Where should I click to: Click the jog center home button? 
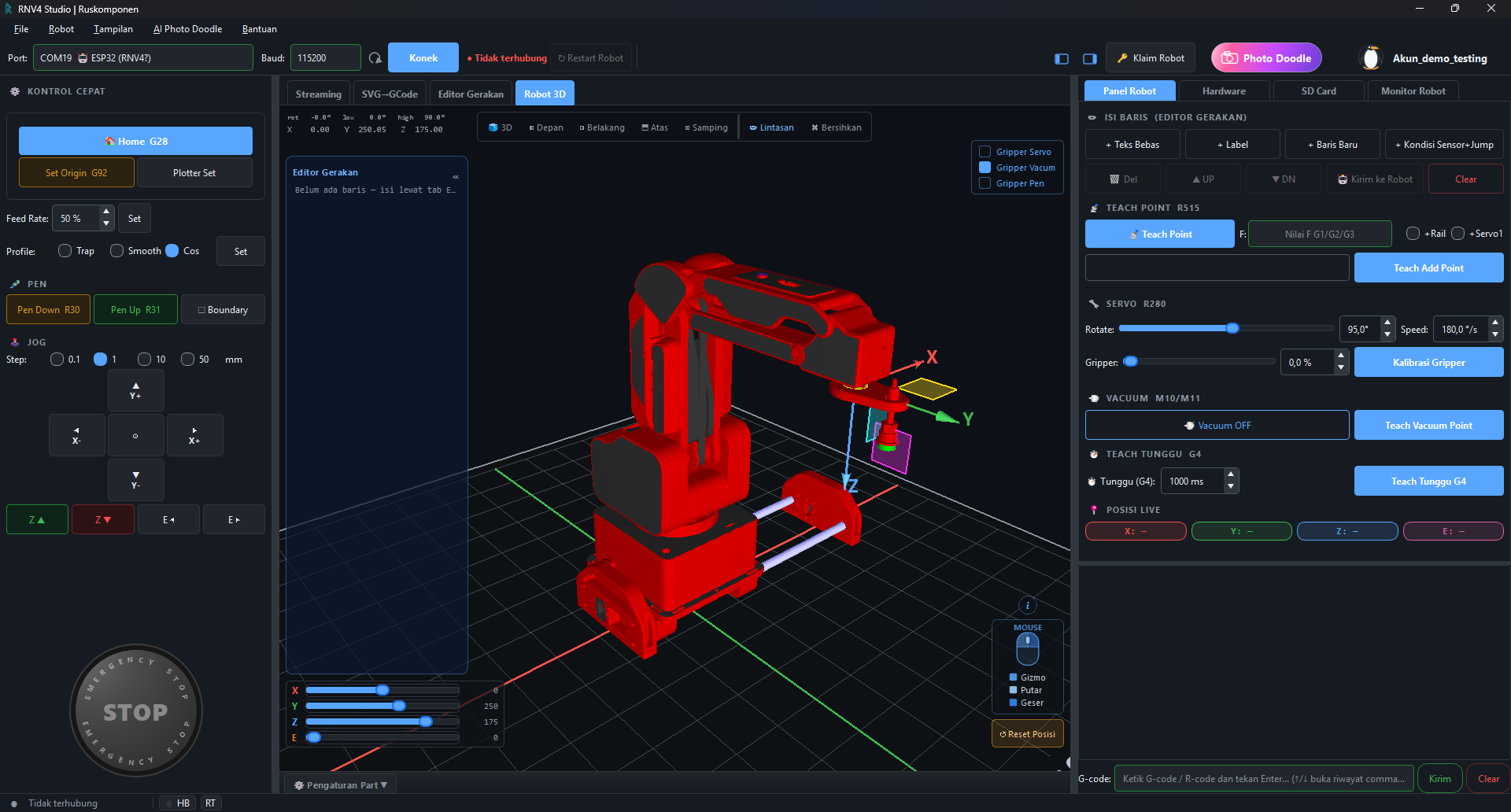(135, 436)
